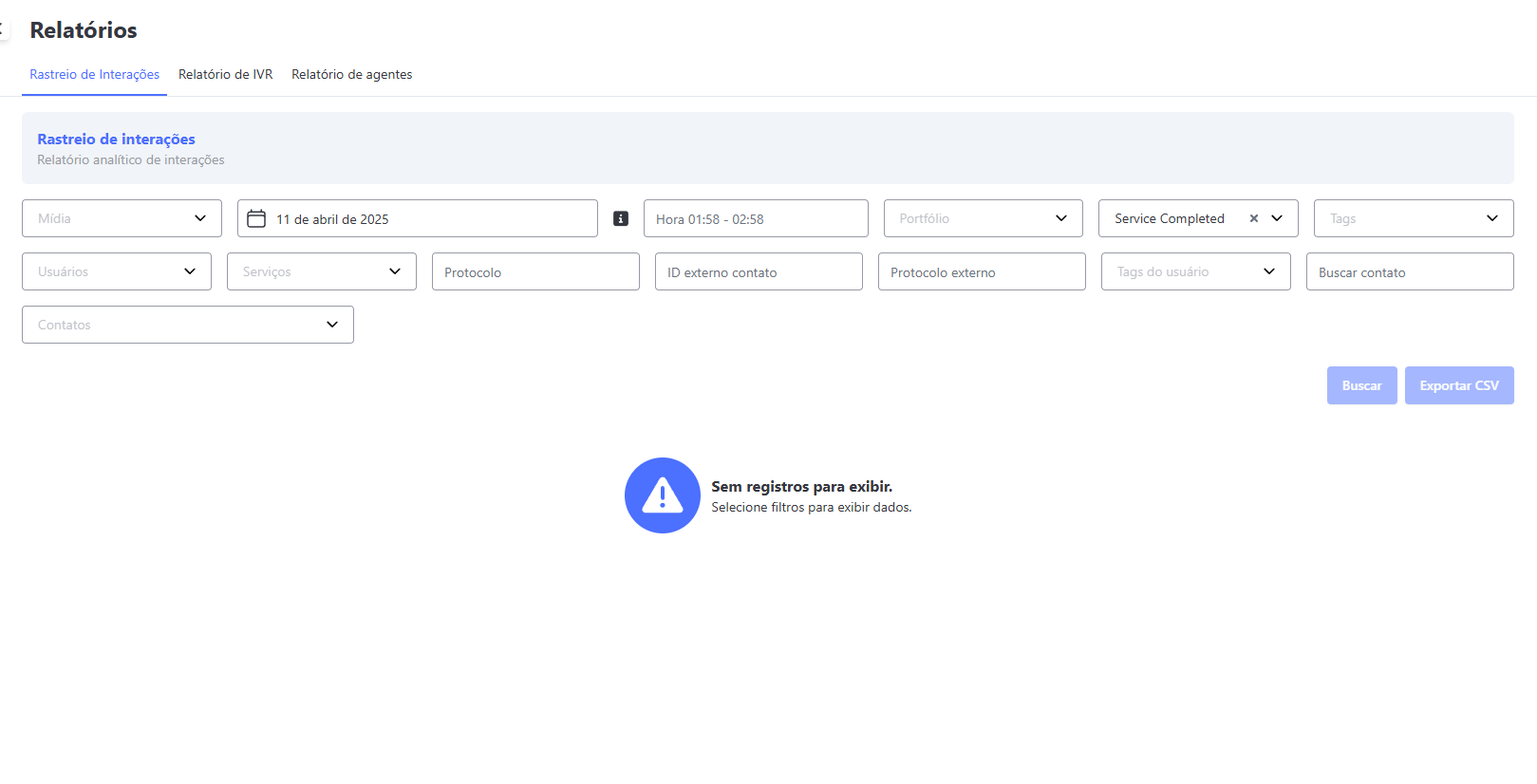Switch to Relatório de IVR tab

[225, 74]
